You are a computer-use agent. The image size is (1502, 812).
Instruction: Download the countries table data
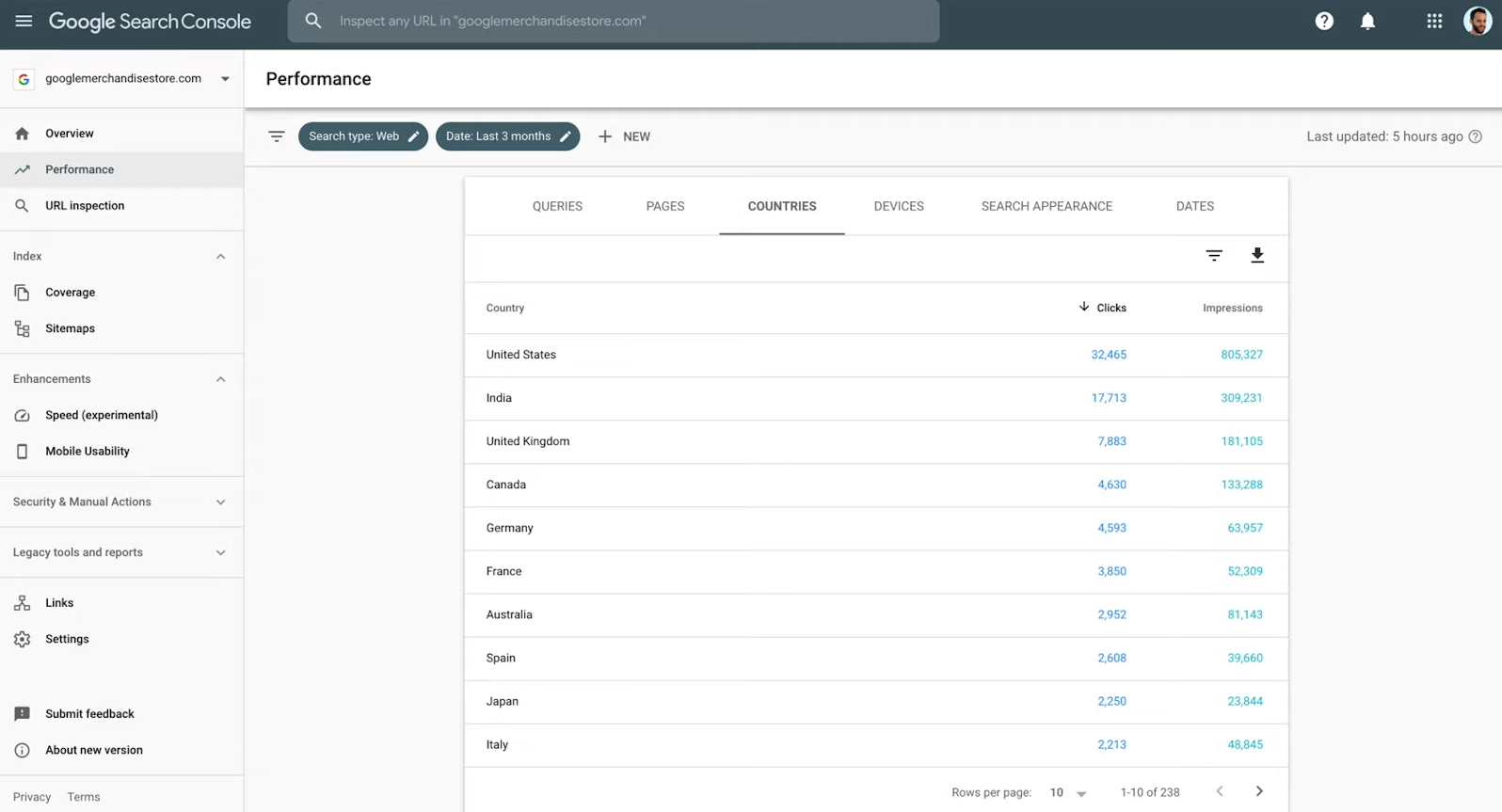(1257, 256)
